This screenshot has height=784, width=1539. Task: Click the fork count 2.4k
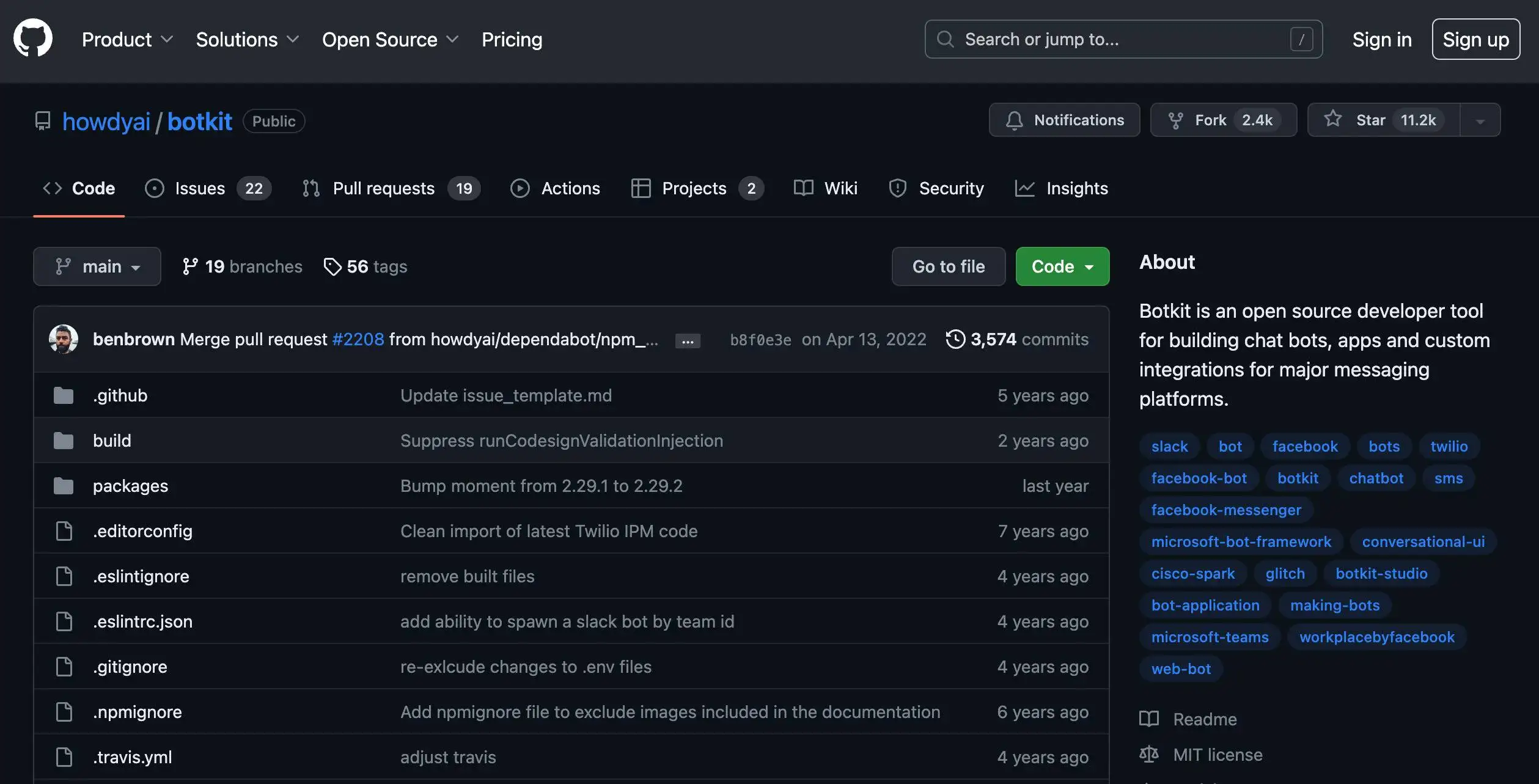pos(1257,120)
